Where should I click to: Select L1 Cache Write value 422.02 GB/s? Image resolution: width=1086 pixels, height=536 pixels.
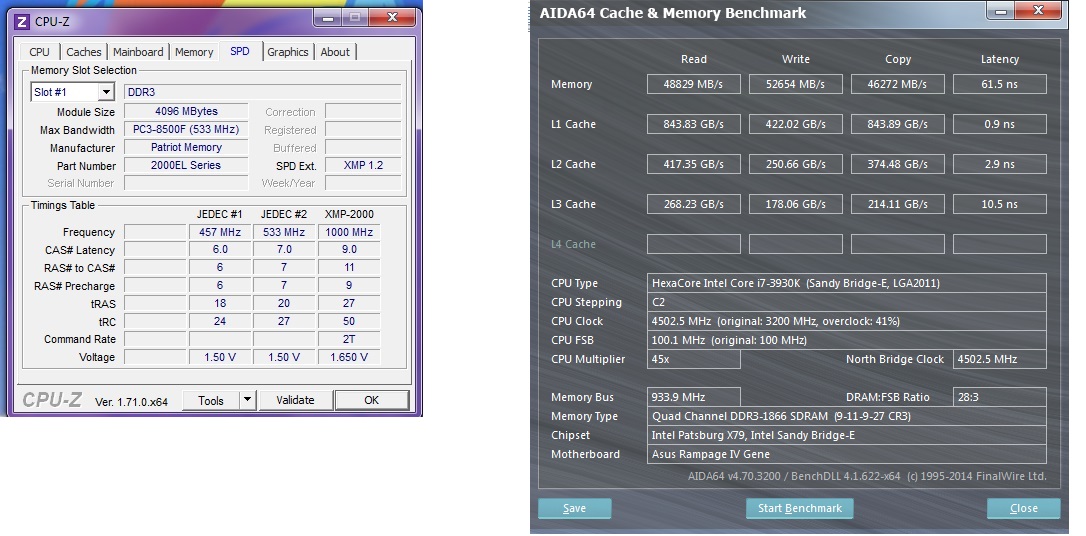tap(795, 125)
